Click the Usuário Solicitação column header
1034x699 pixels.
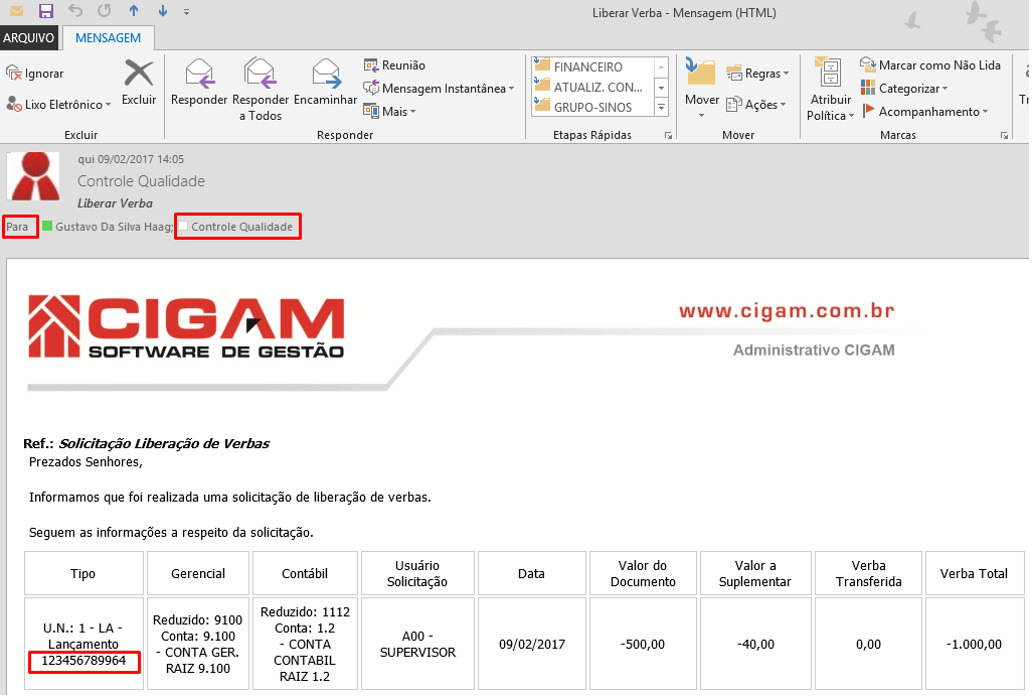(417, 574)
